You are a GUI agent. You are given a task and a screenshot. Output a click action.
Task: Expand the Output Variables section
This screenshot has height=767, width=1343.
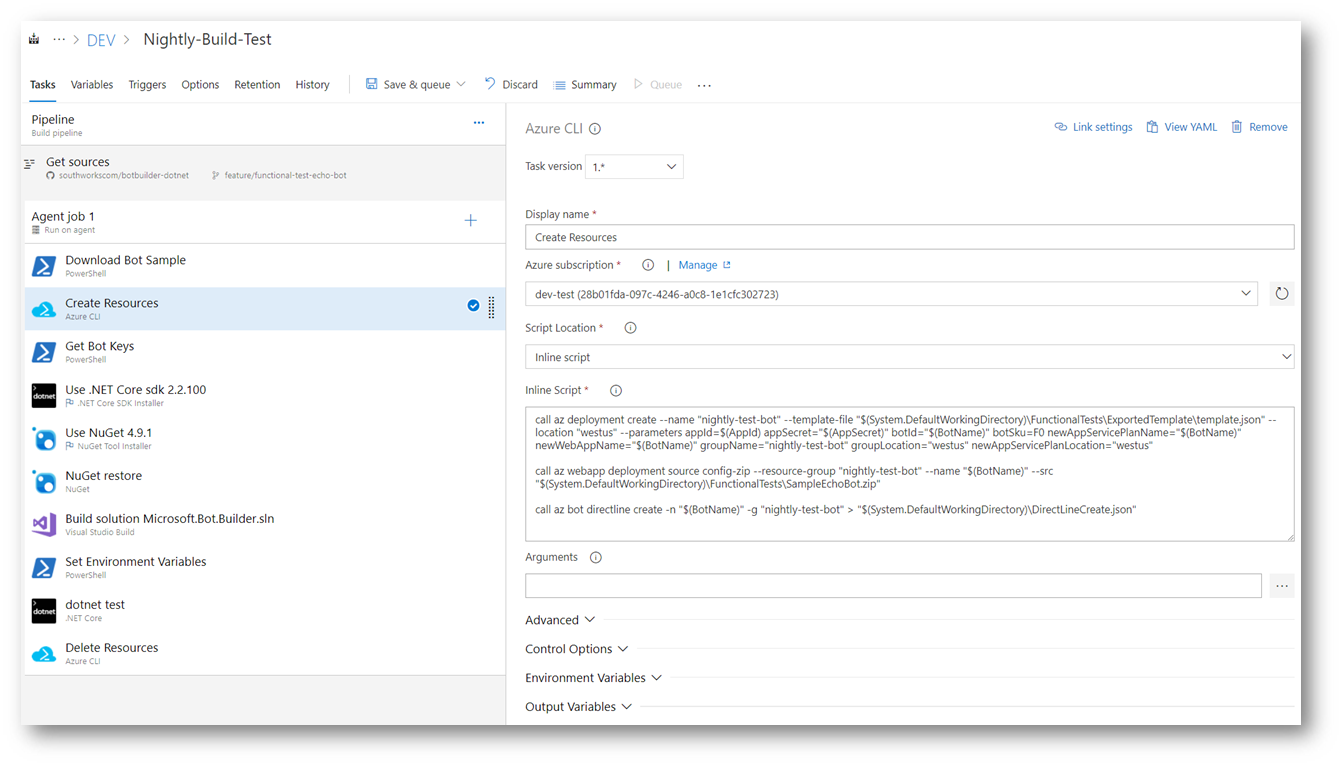(x=579, y=707)
